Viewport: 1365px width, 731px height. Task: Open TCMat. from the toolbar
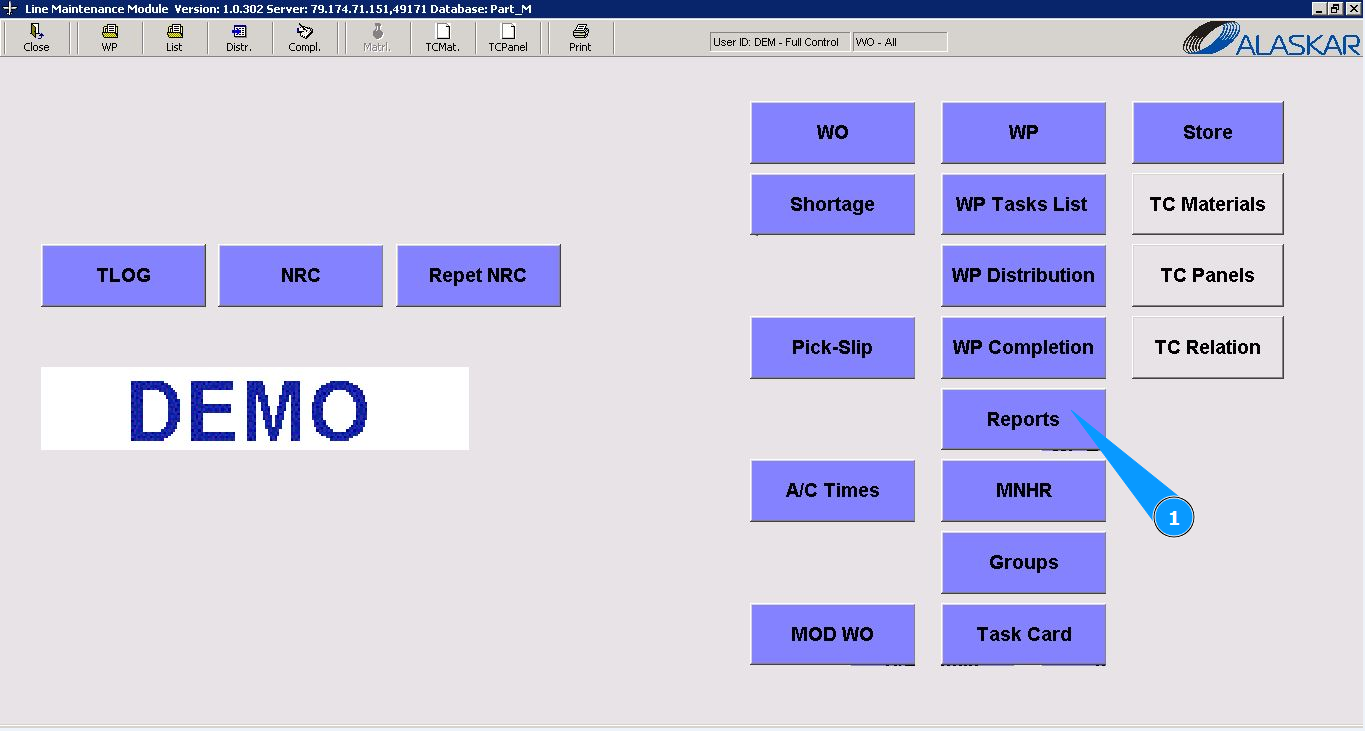pyautogui.click(x=442, y=38)
